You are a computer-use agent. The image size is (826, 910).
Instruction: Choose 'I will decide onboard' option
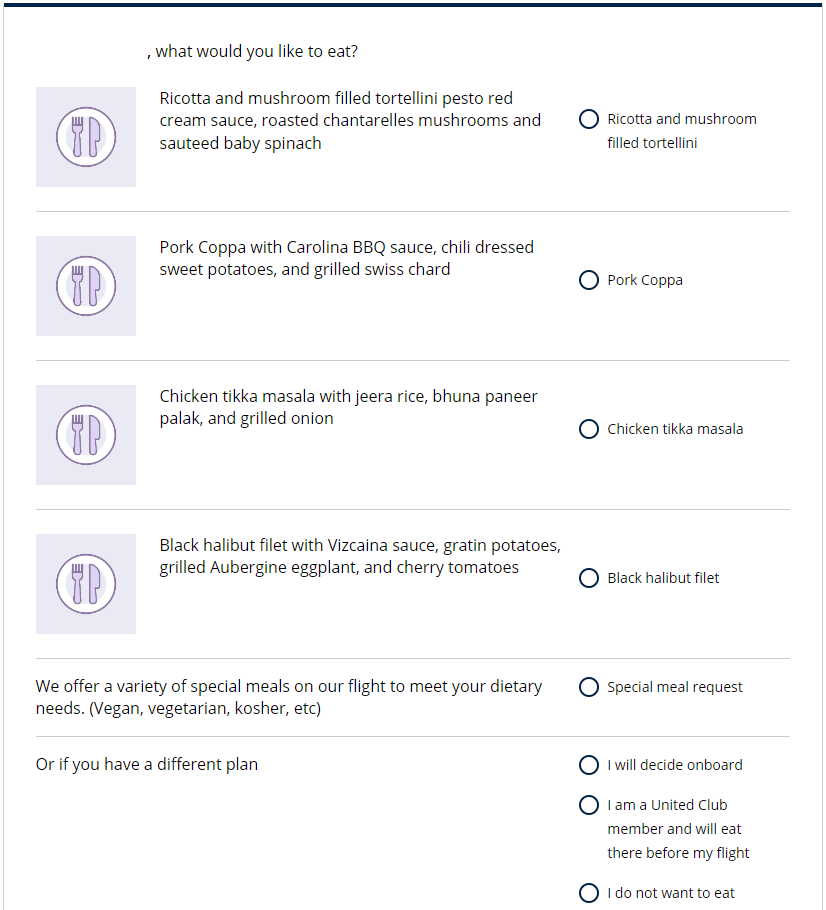[x=589, y=765]
